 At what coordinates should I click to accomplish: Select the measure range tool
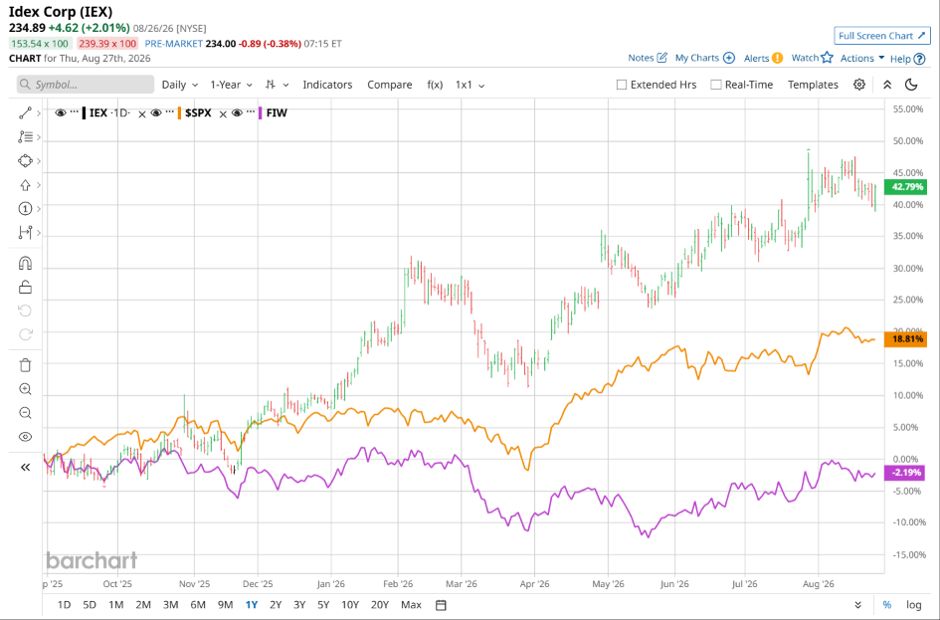pyautogui.click(x=25, y=233)
